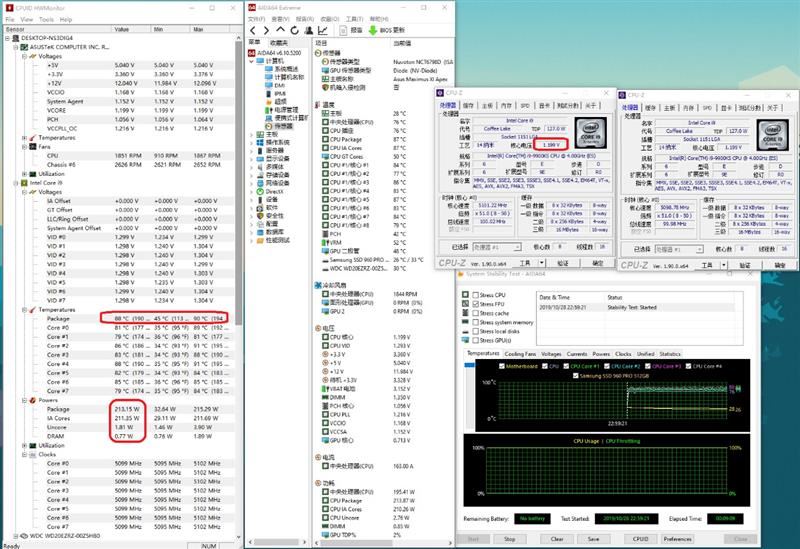Collapse the Voltages node under ASUSTeK in HWMonitor
Image resolution: width=800 pixels, height=549 pixels.
coord(24,56)
